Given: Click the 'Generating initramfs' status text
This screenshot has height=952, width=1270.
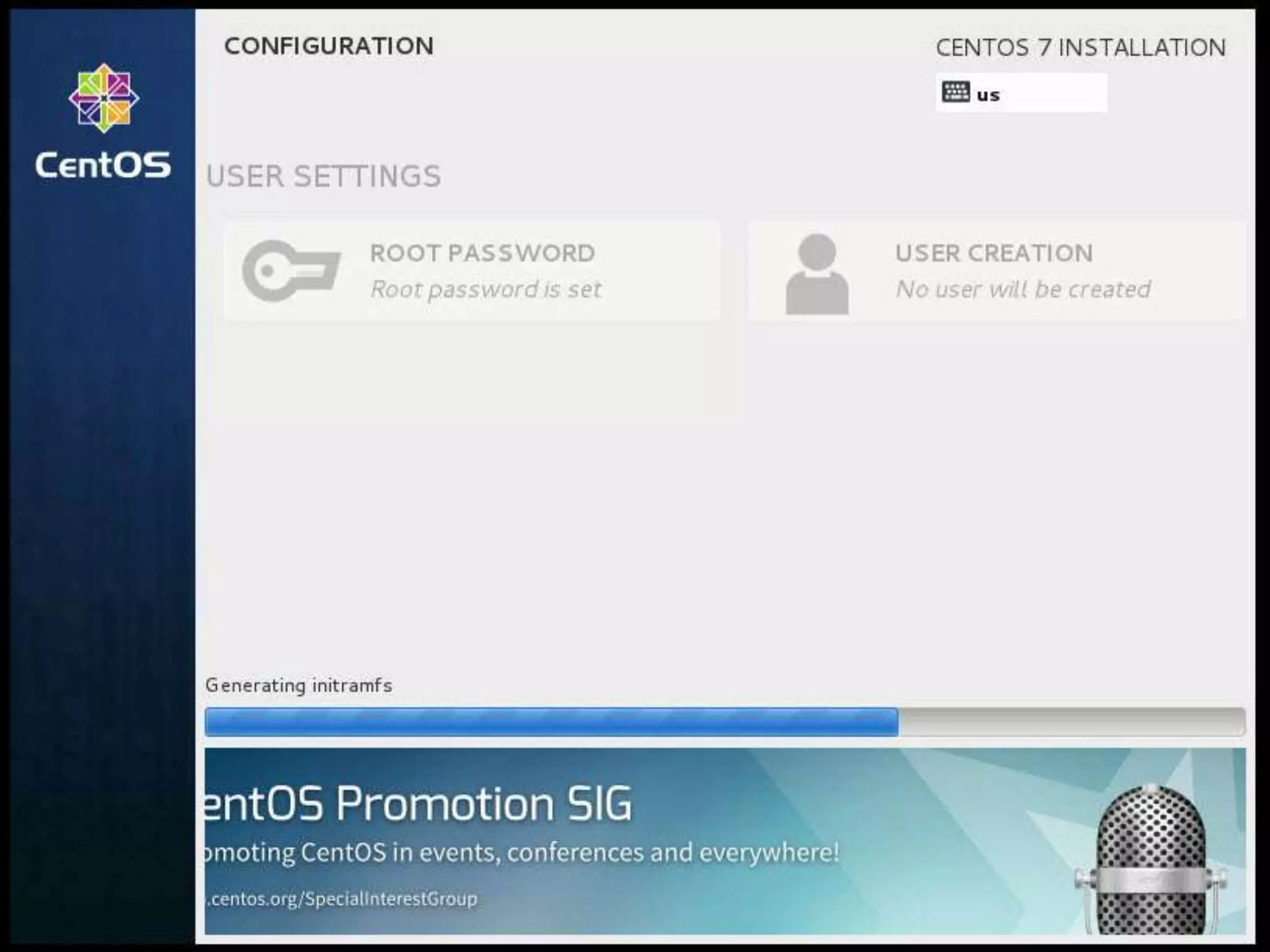Looking at the screenshot, I should point(299,685).
